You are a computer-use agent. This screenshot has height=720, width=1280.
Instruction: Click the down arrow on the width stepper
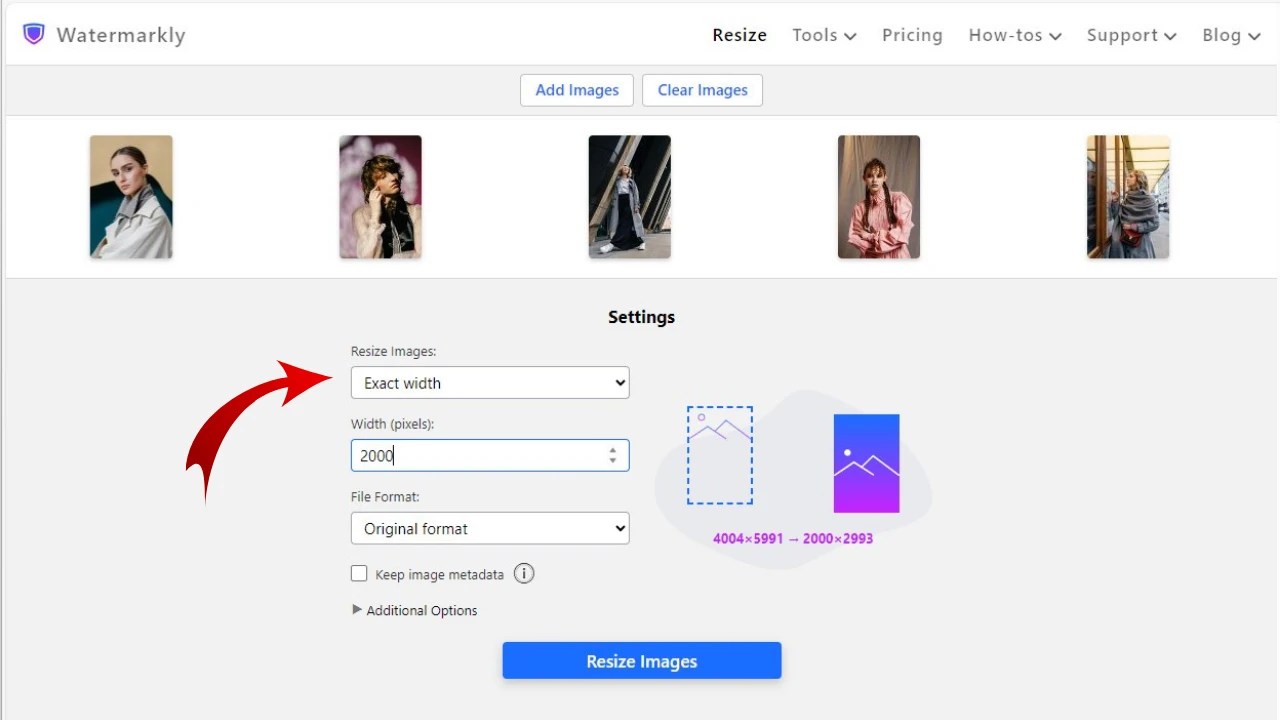point(612,460)
